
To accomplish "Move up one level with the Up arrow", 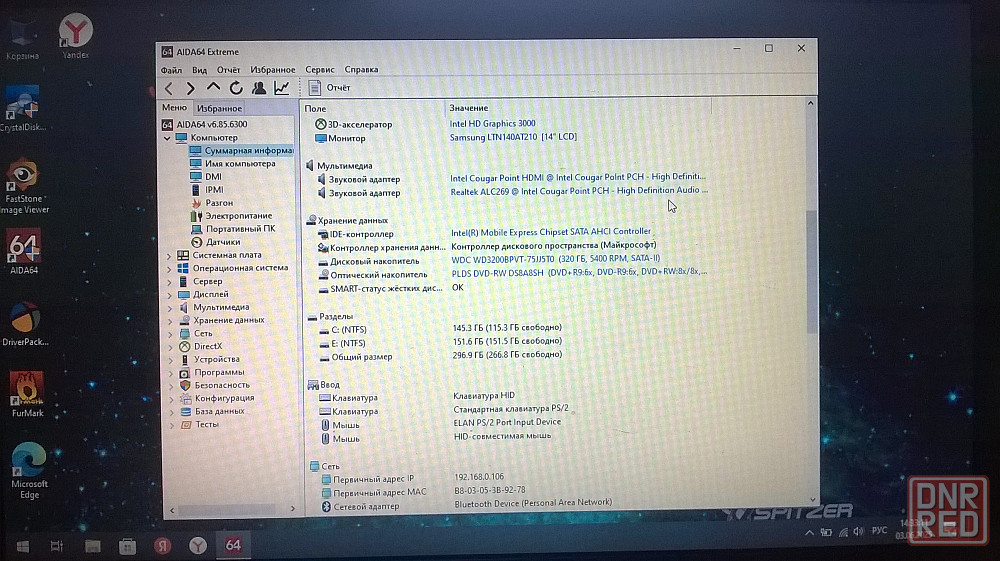I will (x=213, y=88).
